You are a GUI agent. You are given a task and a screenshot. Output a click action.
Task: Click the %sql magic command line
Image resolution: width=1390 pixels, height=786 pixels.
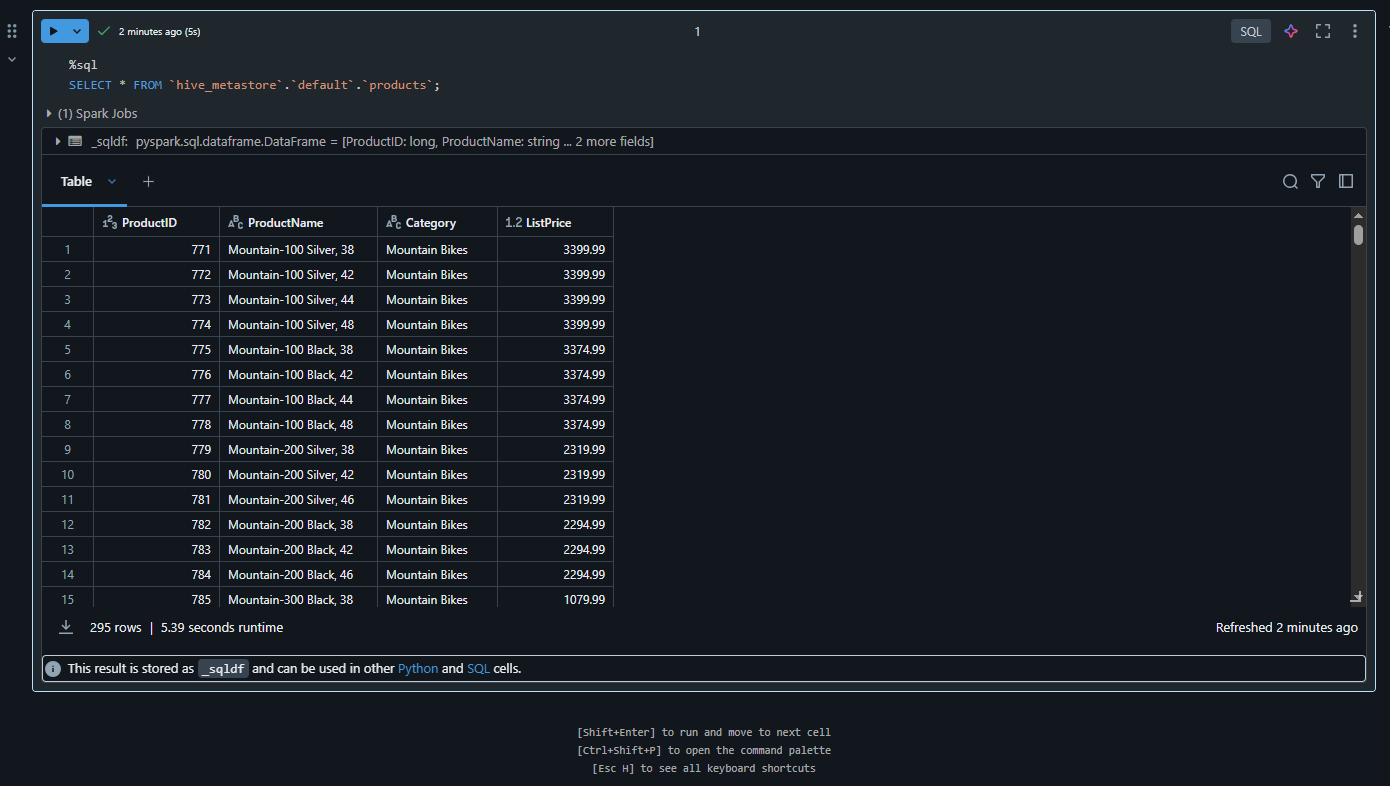tap(83, 64)
